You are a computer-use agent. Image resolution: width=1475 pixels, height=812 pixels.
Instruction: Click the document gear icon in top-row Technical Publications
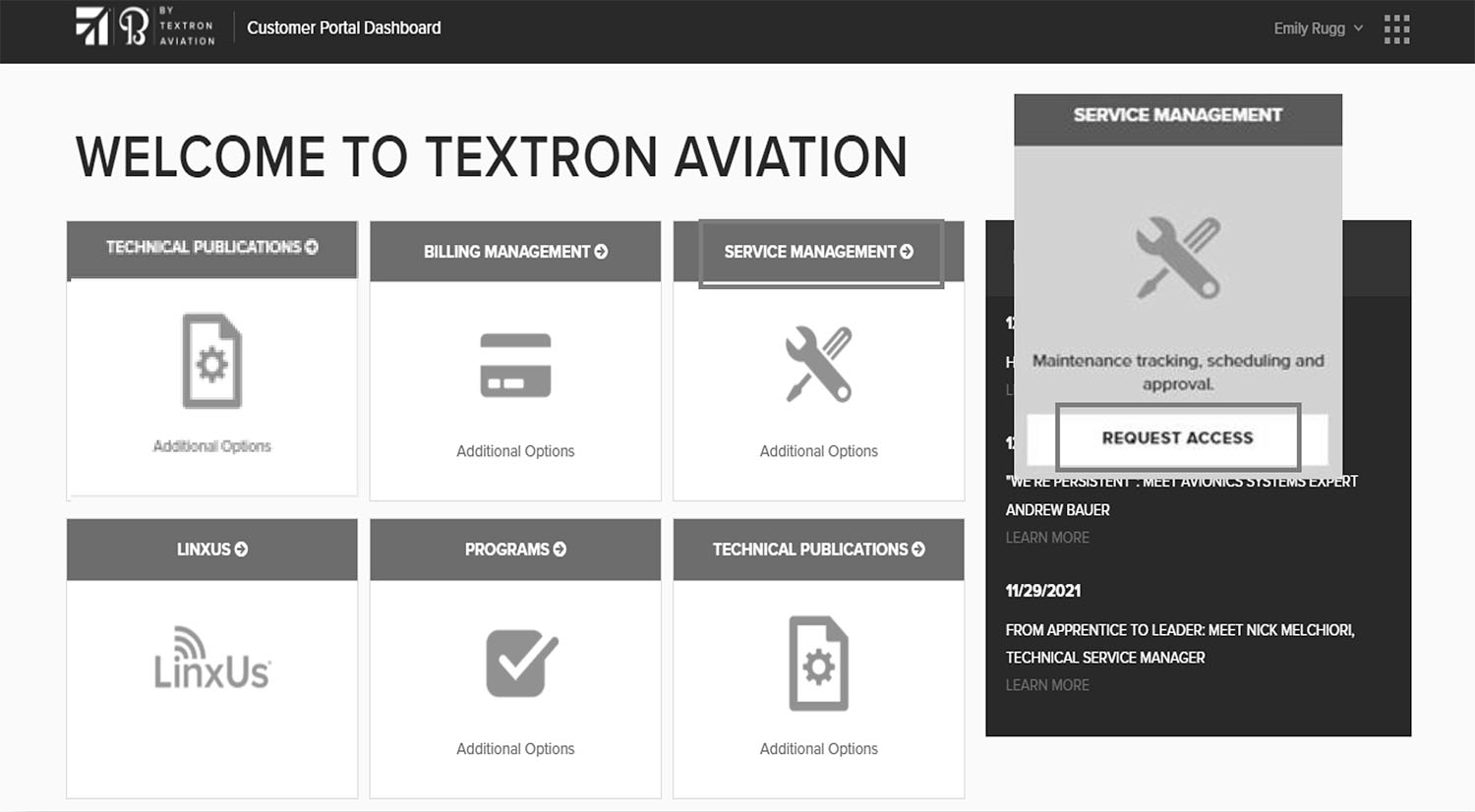[212, 361]
